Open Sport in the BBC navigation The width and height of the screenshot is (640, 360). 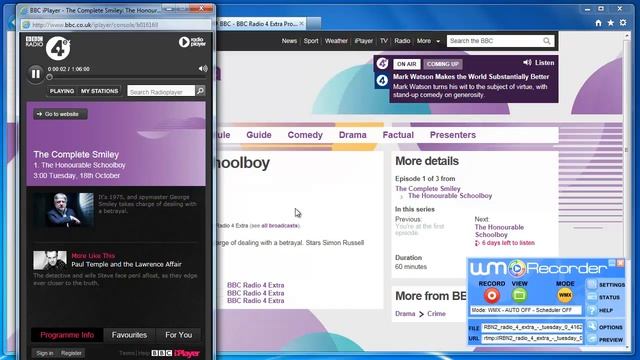[x=311, y=41]
